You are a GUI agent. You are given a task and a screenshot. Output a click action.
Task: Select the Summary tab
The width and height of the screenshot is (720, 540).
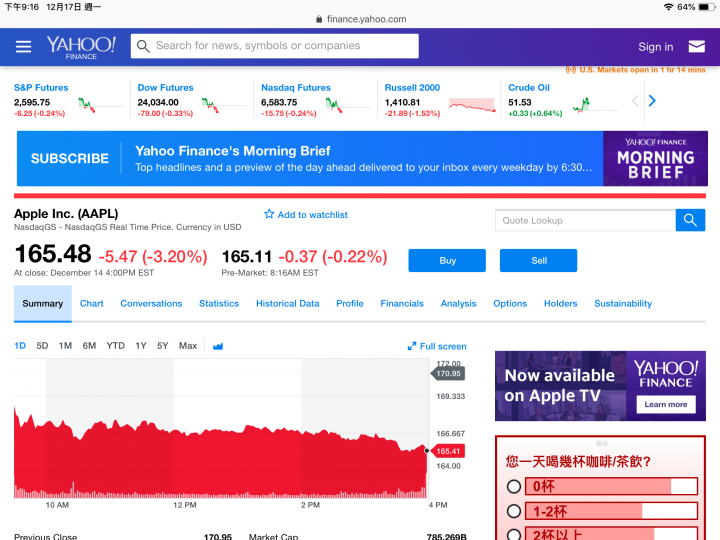[43, 304]
